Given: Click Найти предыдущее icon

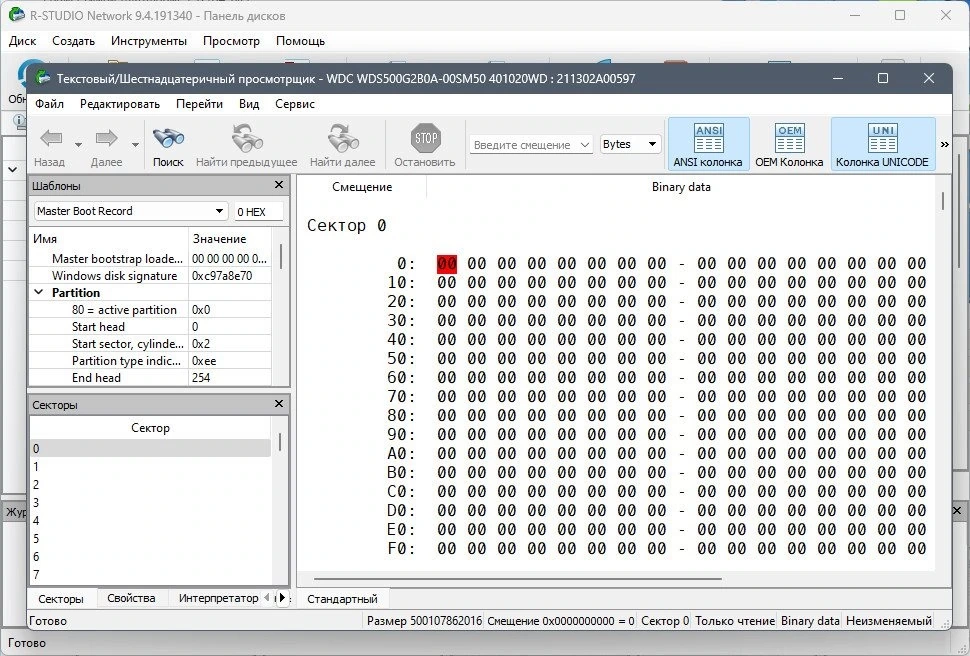Looking at the screenshot, I should coord(247,139).
